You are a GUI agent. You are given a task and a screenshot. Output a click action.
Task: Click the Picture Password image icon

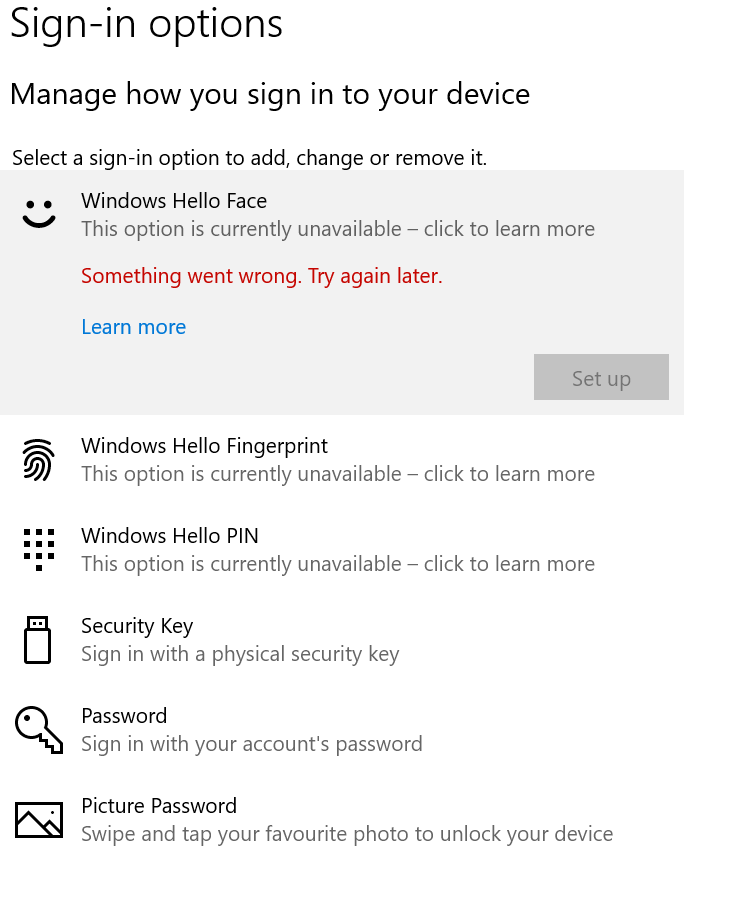[39, 820]
